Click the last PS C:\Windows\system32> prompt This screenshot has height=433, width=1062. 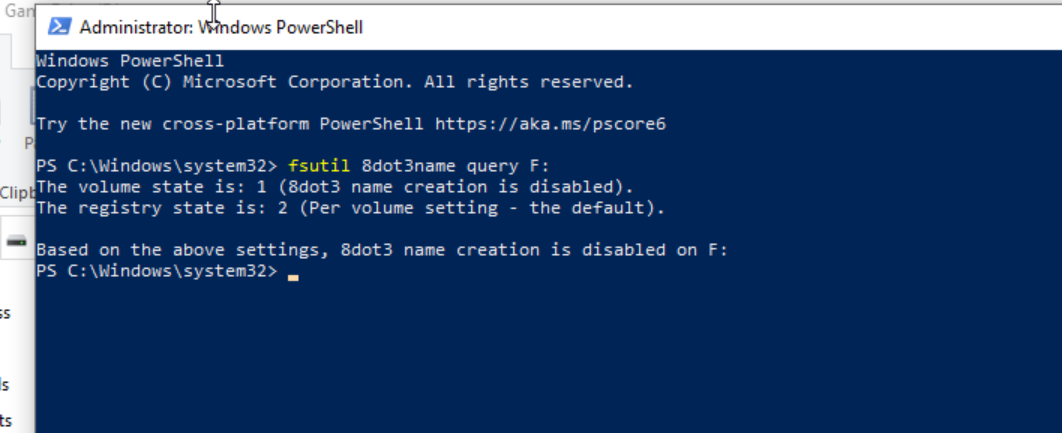pyautogui.click(x=156, y=271)
